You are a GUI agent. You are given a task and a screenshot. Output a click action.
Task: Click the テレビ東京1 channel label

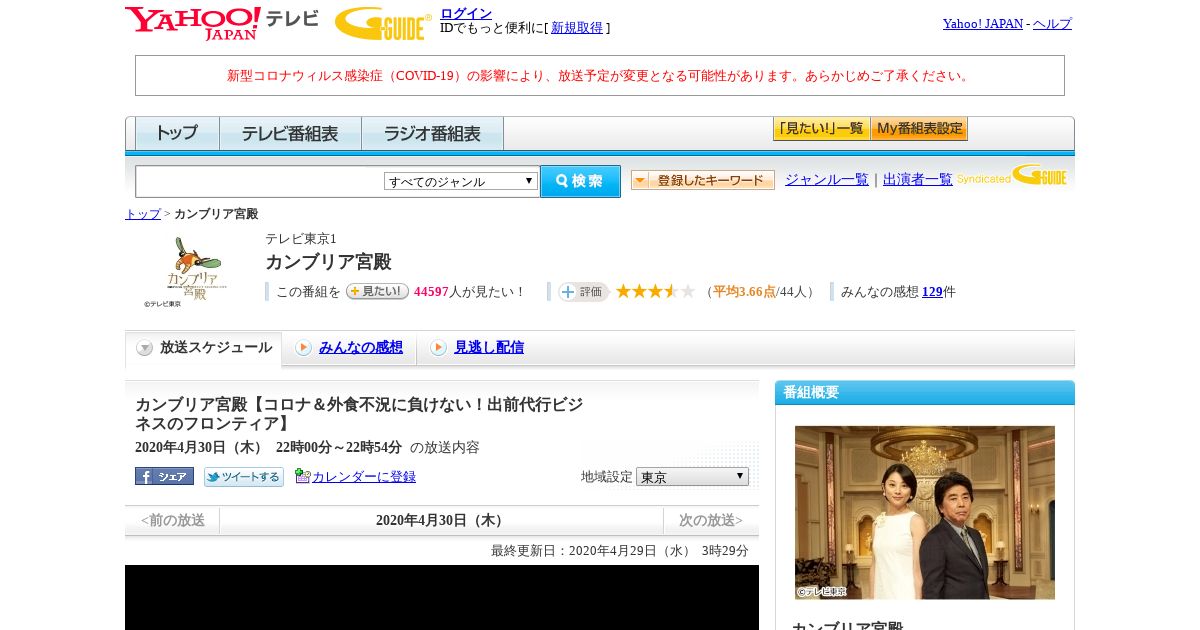(301, 239)
